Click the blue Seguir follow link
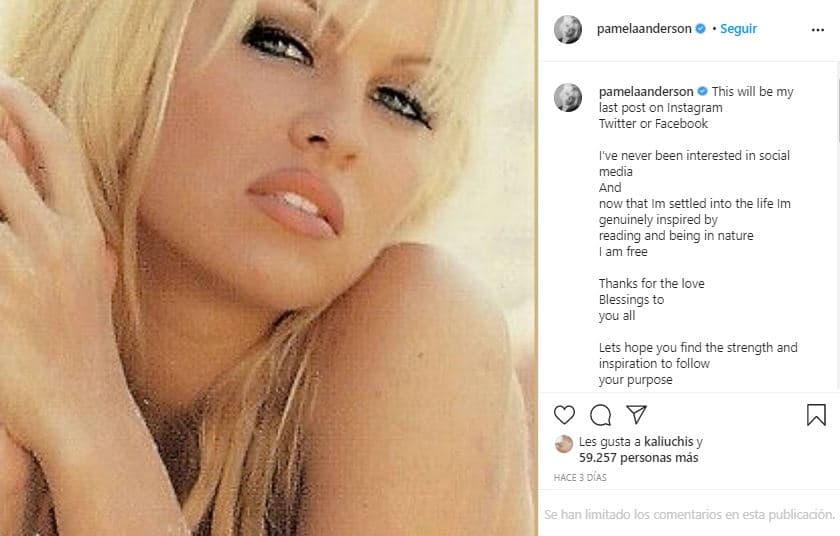 pos(738,29)
